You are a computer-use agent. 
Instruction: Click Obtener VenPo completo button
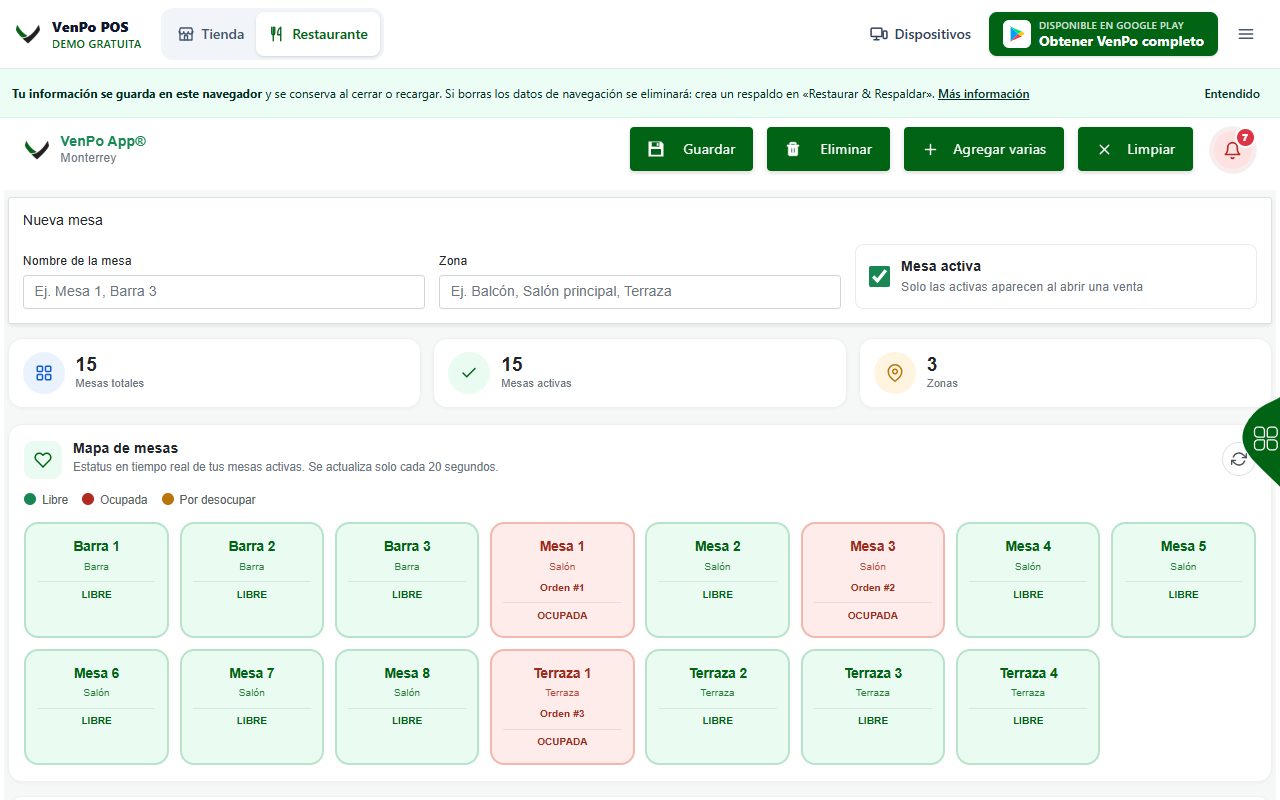point(1103,34)
